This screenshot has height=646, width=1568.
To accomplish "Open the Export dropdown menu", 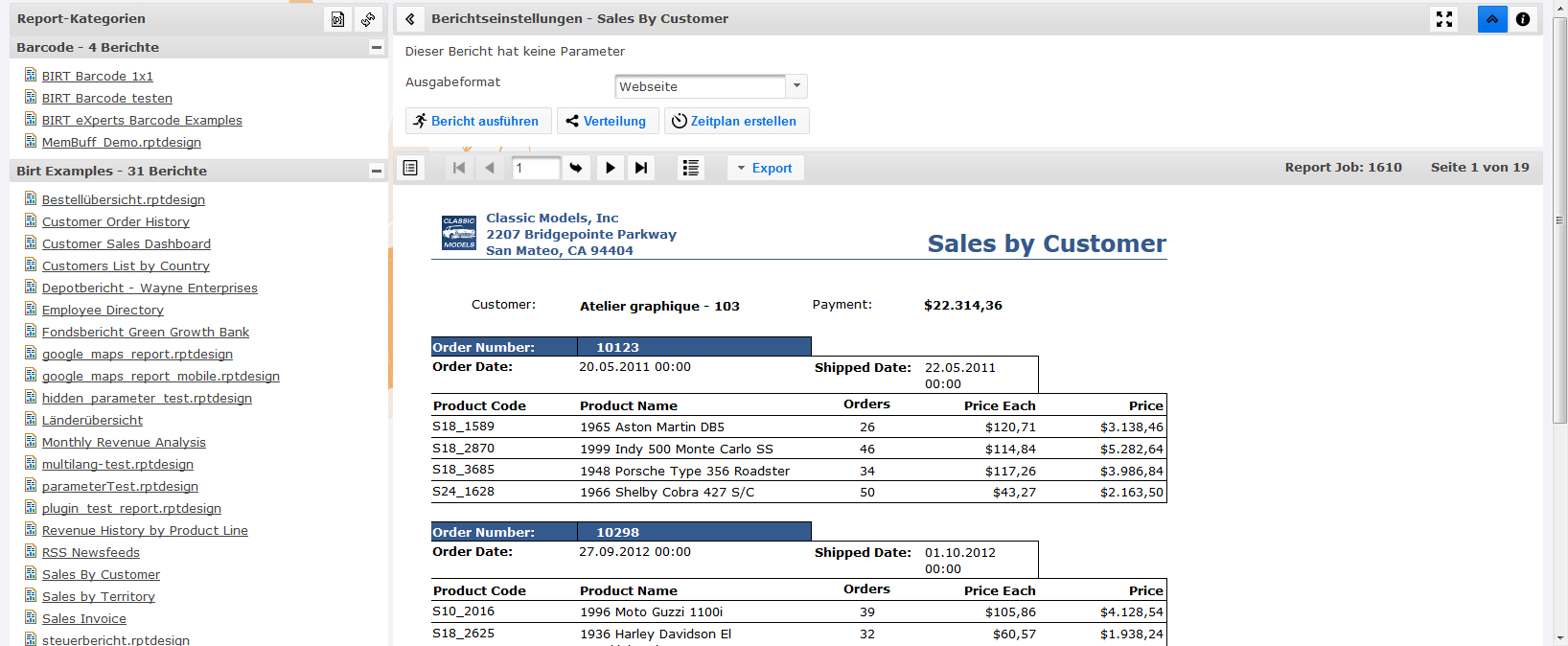I will 765,168.
